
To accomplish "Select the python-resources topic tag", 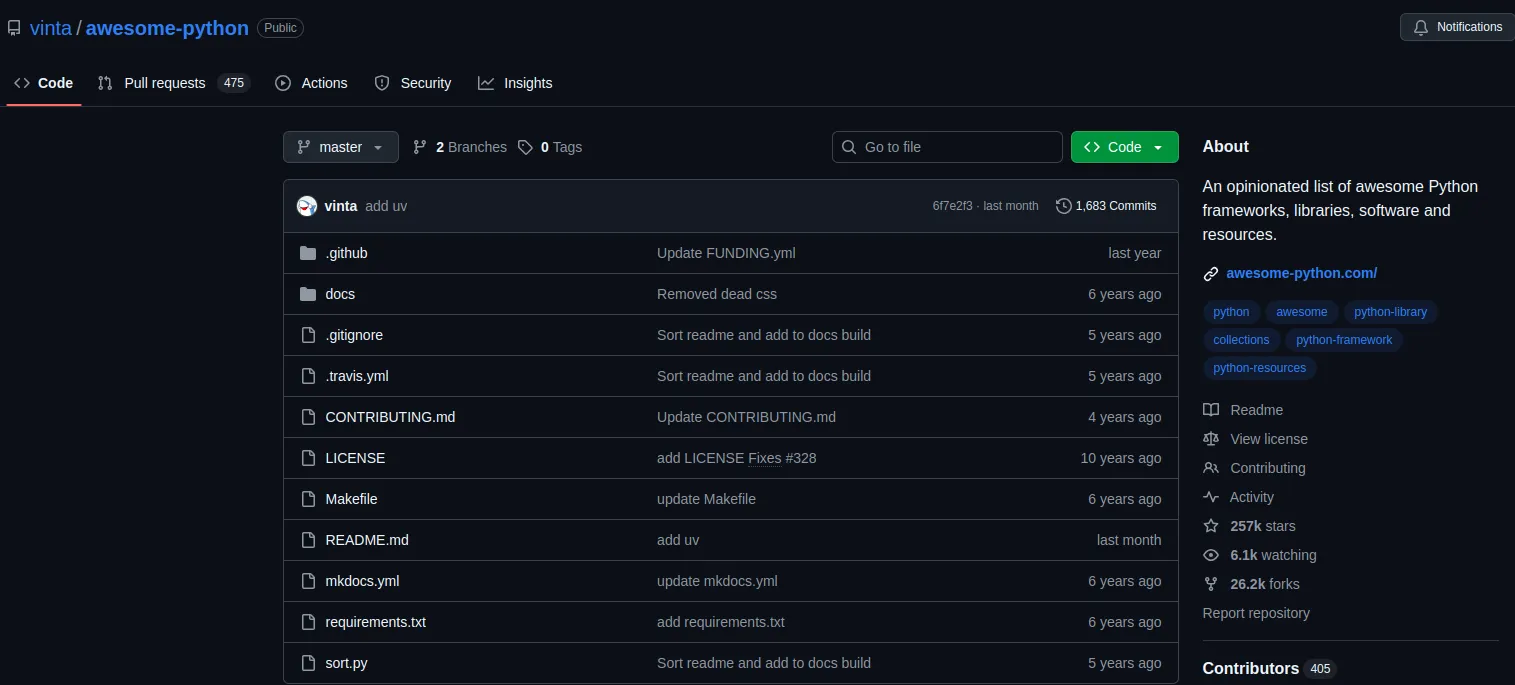I will point(1260,368).
